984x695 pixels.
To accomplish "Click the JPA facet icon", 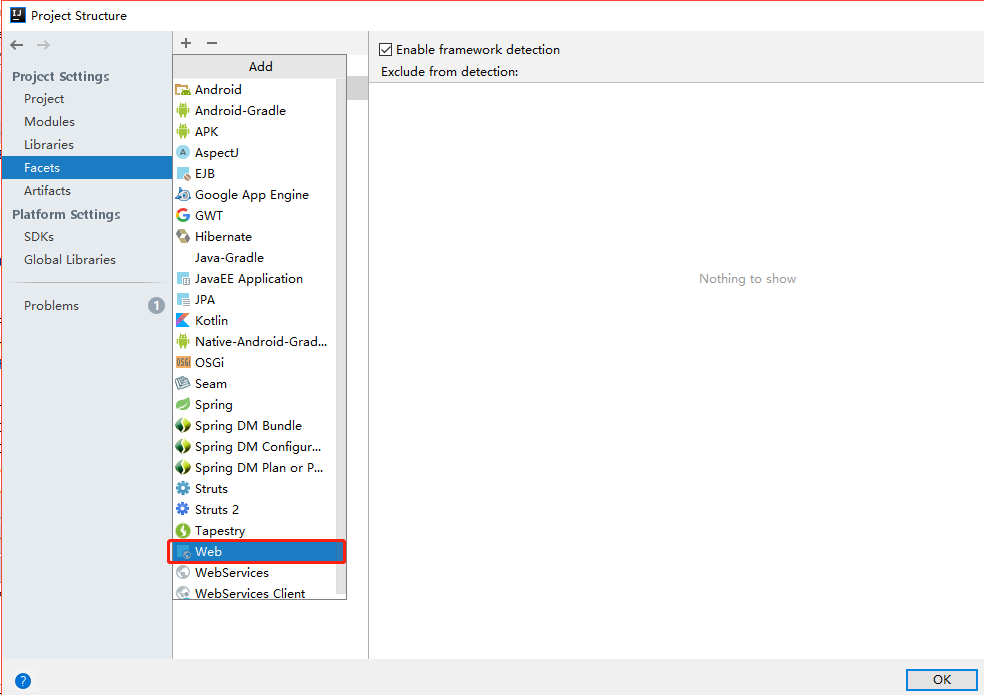I will pyautogui.click(x=183, y=299).
